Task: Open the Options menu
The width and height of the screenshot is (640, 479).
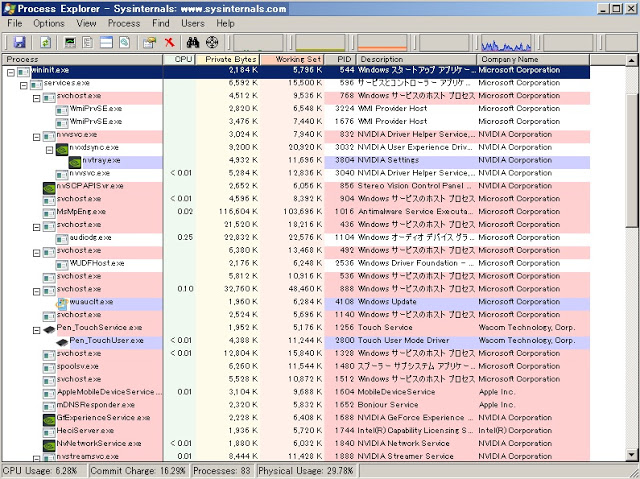Action: pos(49,23)
